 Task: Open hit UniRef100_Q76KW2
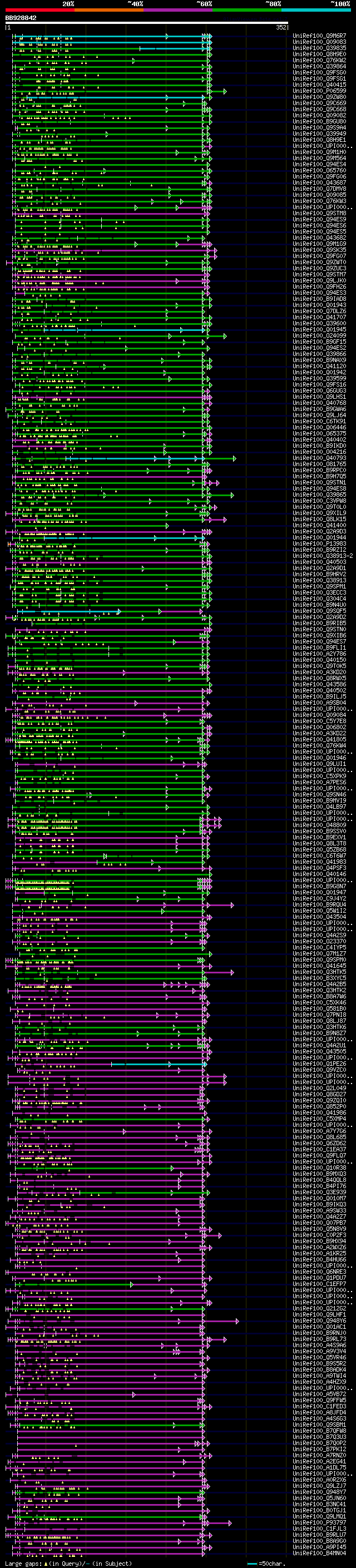click(319, 60)
